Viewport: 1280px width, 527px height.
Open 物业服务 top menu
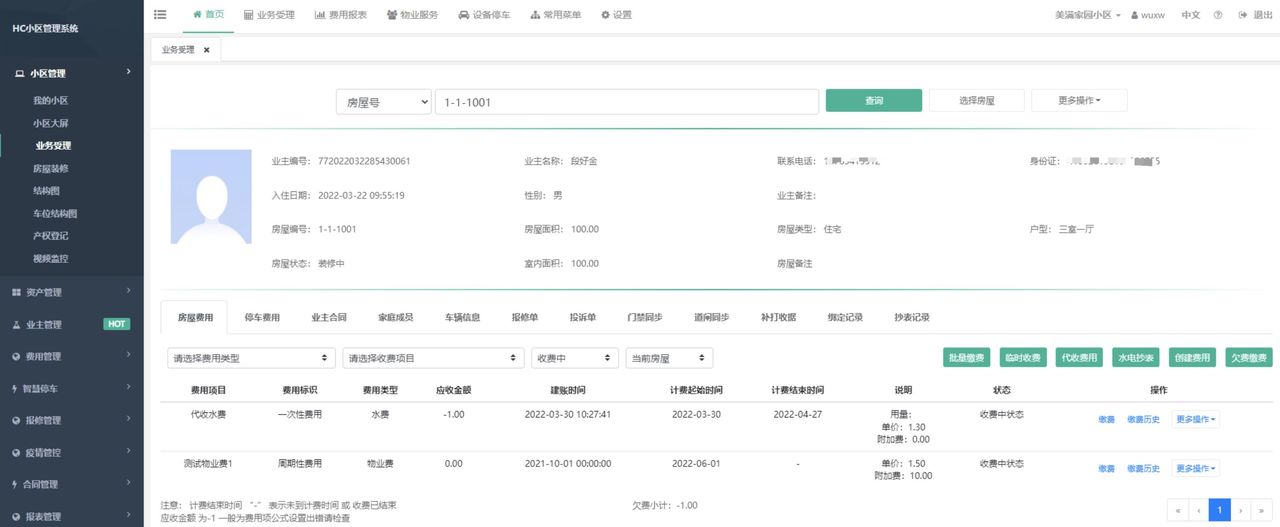(412, 15)
